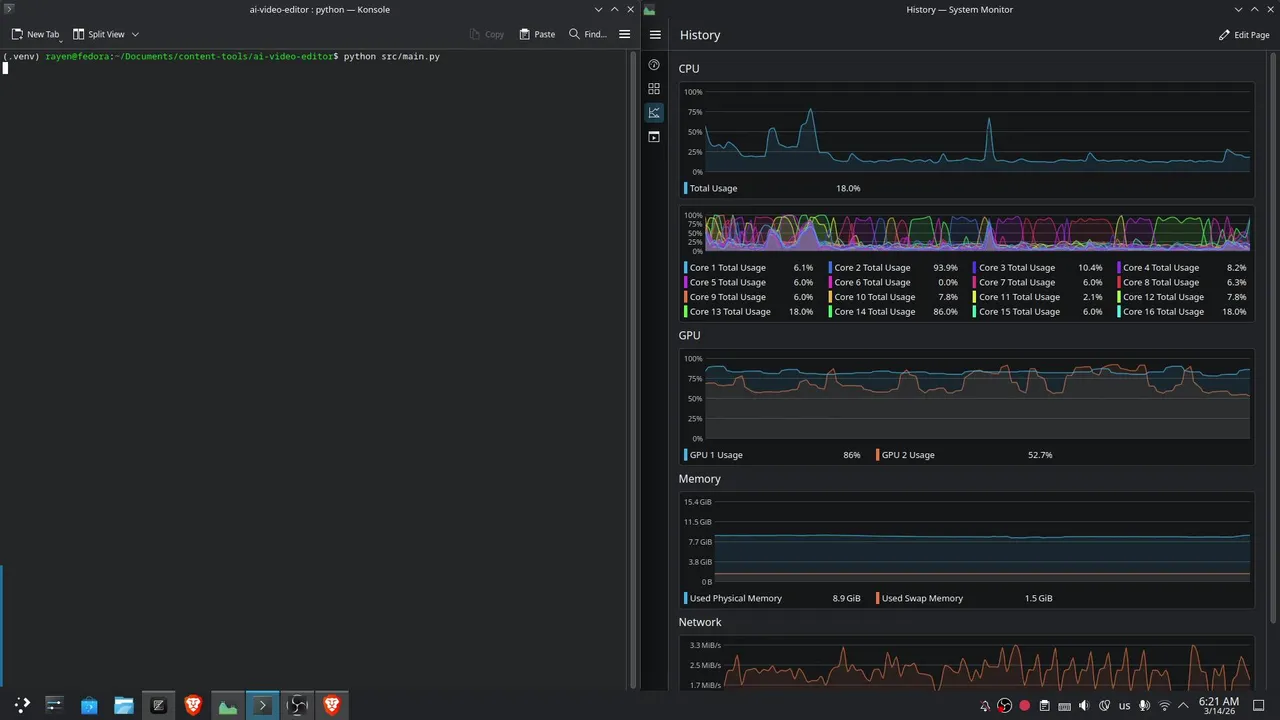The height and width of the screenshot is (720, 1280).
Task: Click the GPU 1 Usage legend entry
Action: [773, 455]
